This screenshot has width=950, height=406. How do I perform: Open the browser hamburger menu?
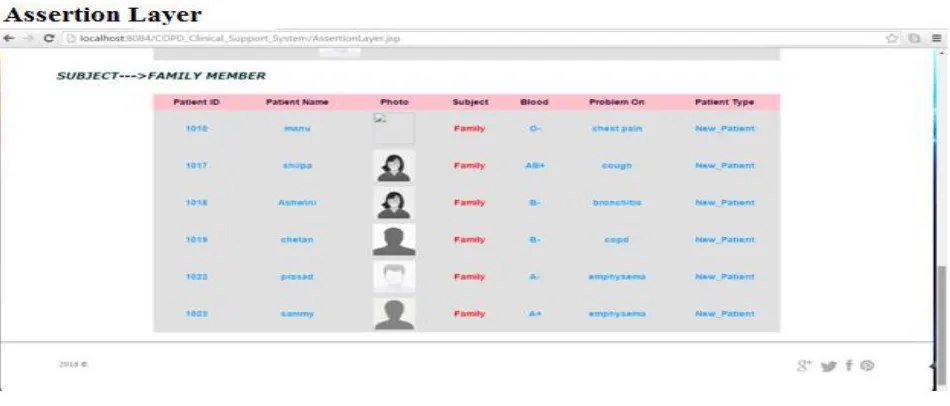[x=937, y=38]
